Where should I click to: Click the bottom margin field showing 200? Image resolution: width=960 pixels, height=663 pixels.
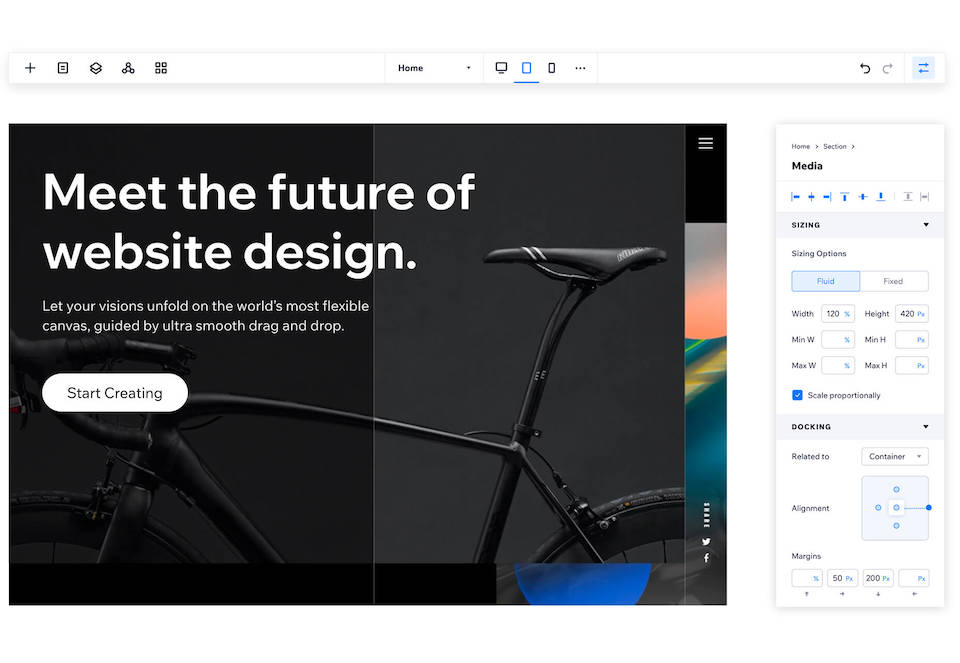pyautogui.click(x=878, y=578)
